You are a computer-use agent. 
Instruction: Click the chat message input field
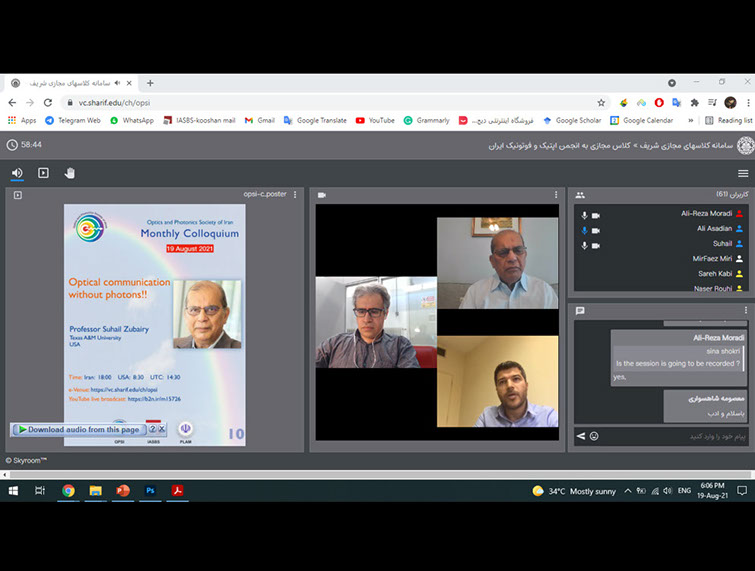coord(670,436)
